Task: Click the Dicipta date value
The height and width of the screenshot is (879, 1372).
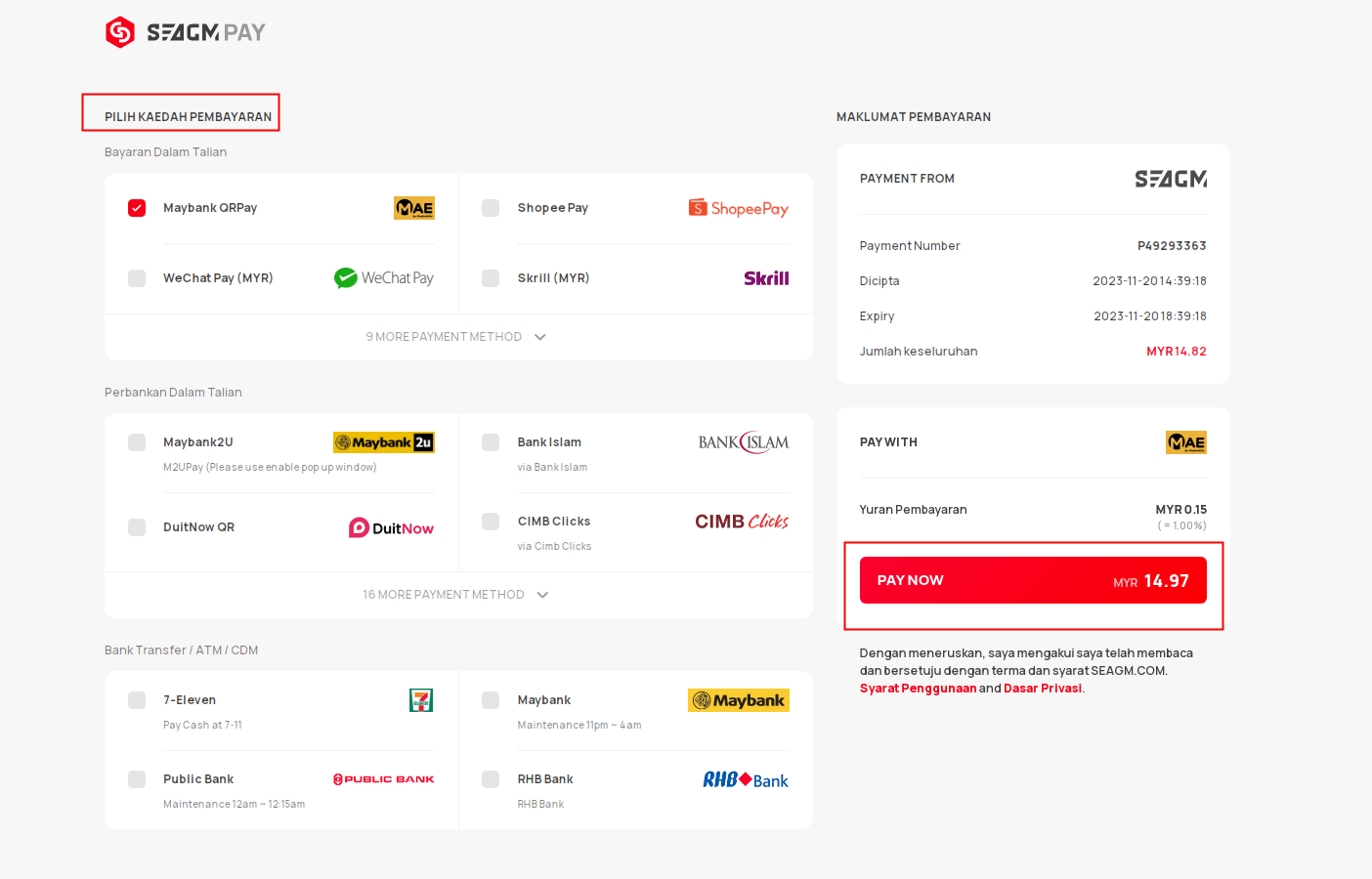Action: [x=1149, y=281]
